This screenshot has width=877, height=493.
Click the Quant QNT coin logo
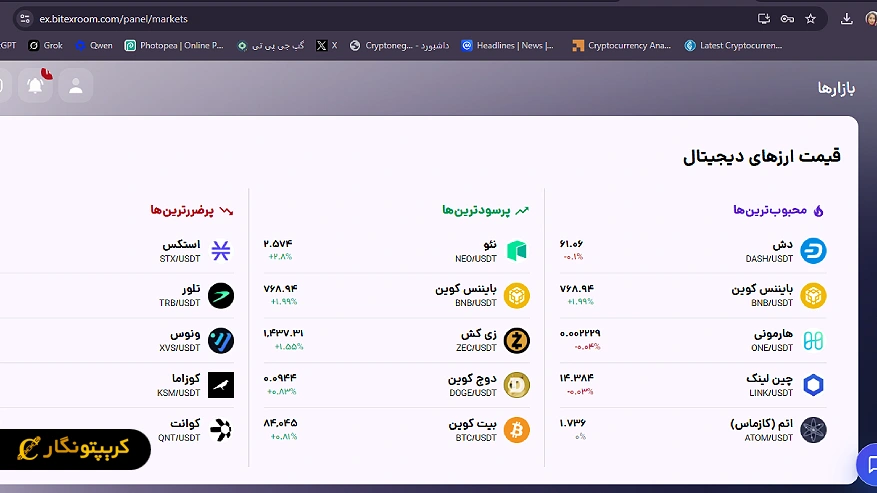221,430
